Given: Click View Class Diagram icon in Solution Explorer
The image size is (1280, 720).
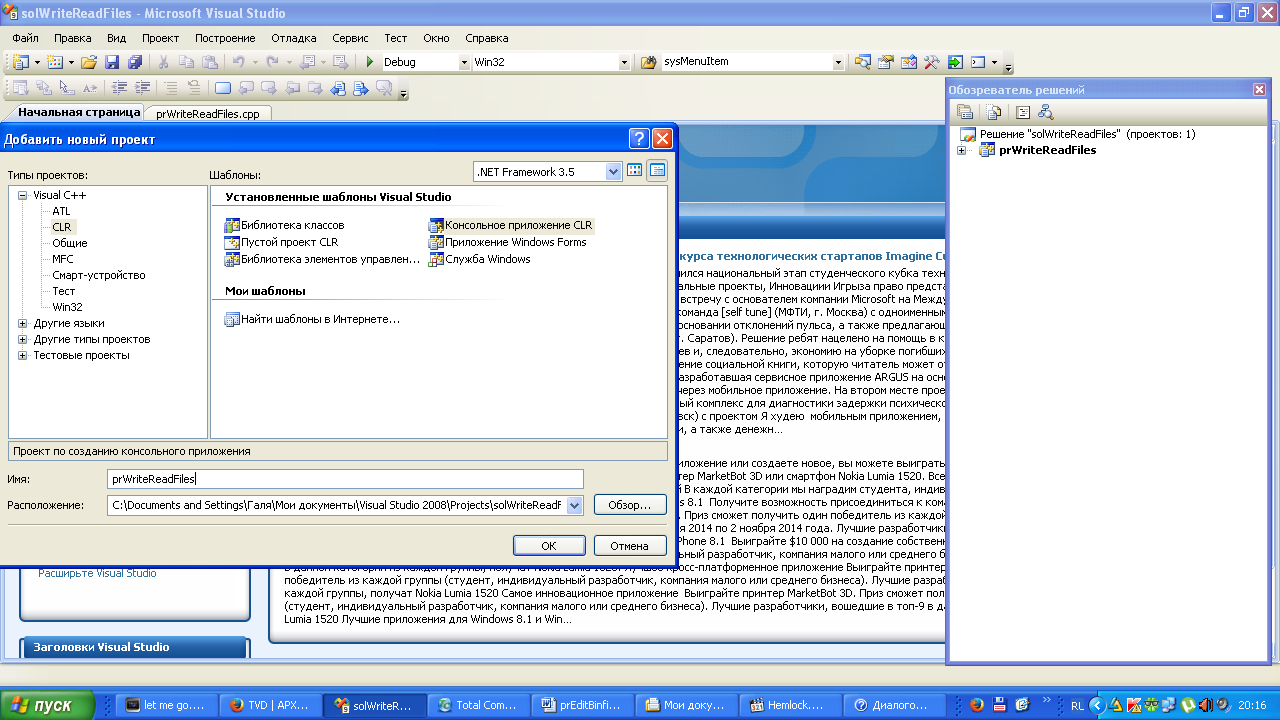Looking at the screenshot, I should pyautogui.click(x=1045, y=112).
